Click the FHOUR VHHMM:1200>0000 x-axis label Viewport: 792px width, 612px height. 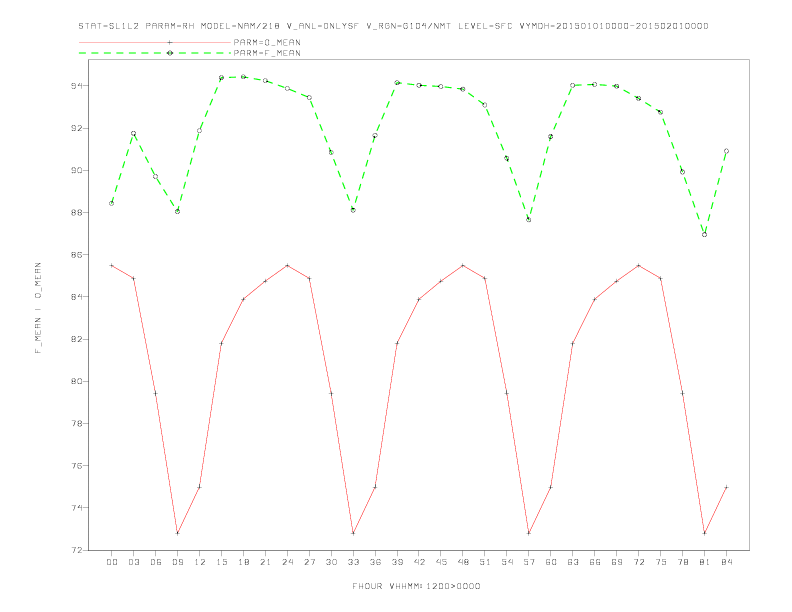(416, 586)
